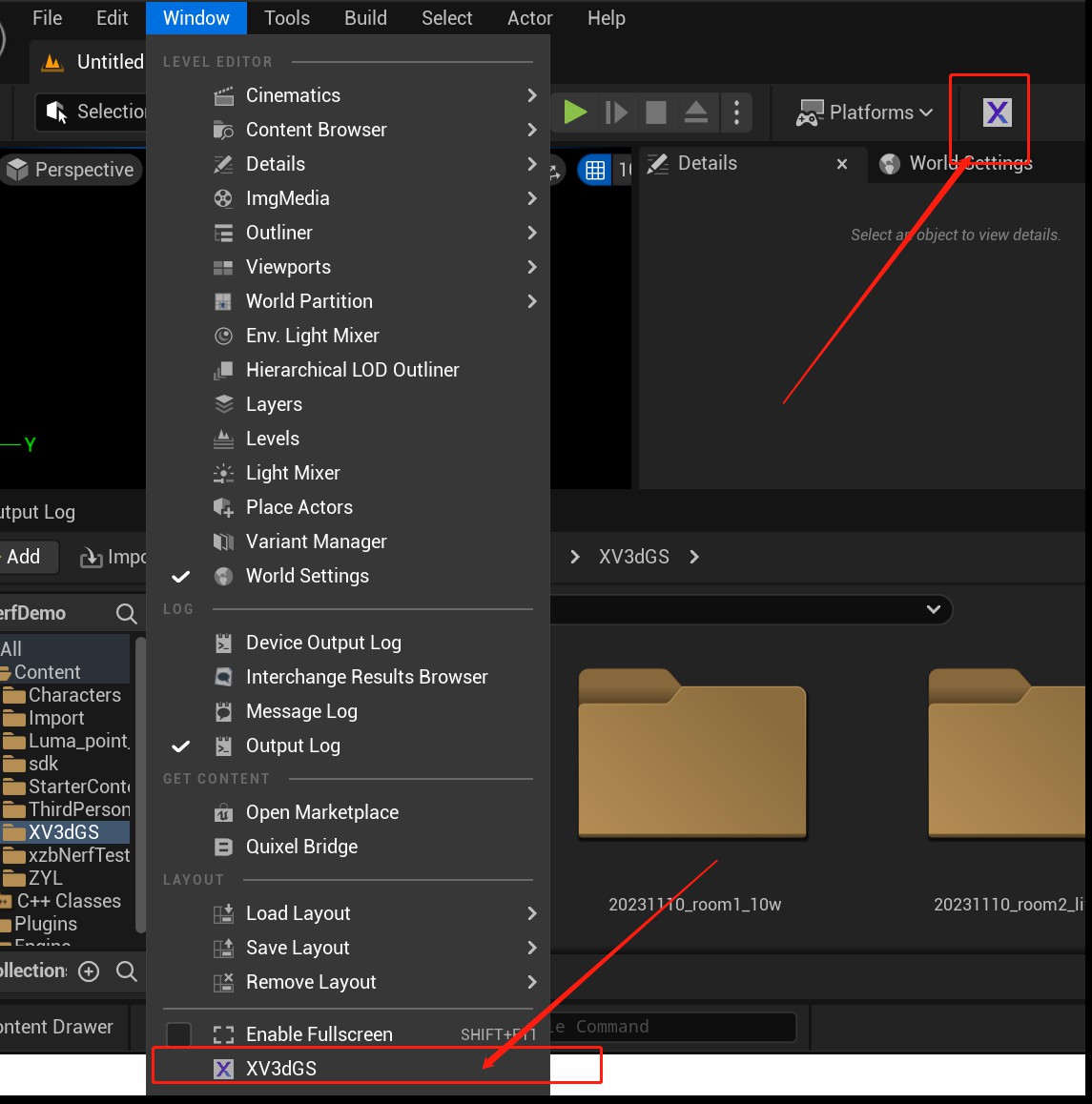Select the Characters folder in tree
1092x1104 pixels.
point(65,695)
